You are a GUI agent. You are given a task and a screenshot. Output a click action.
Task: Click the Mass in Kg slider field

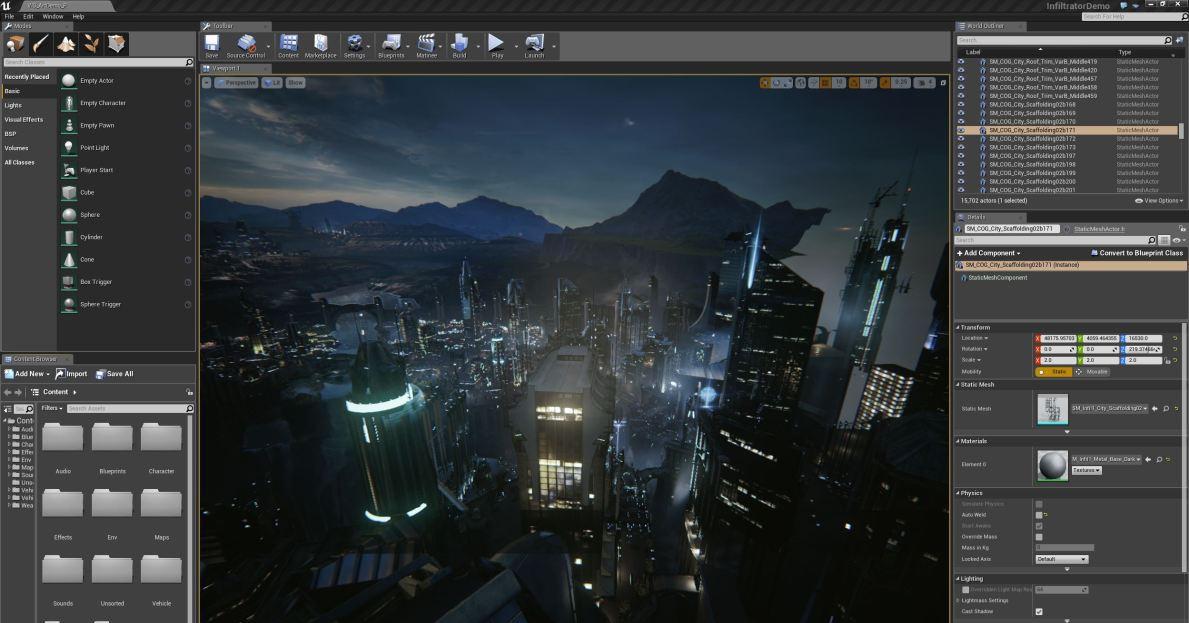[1065, 548]
